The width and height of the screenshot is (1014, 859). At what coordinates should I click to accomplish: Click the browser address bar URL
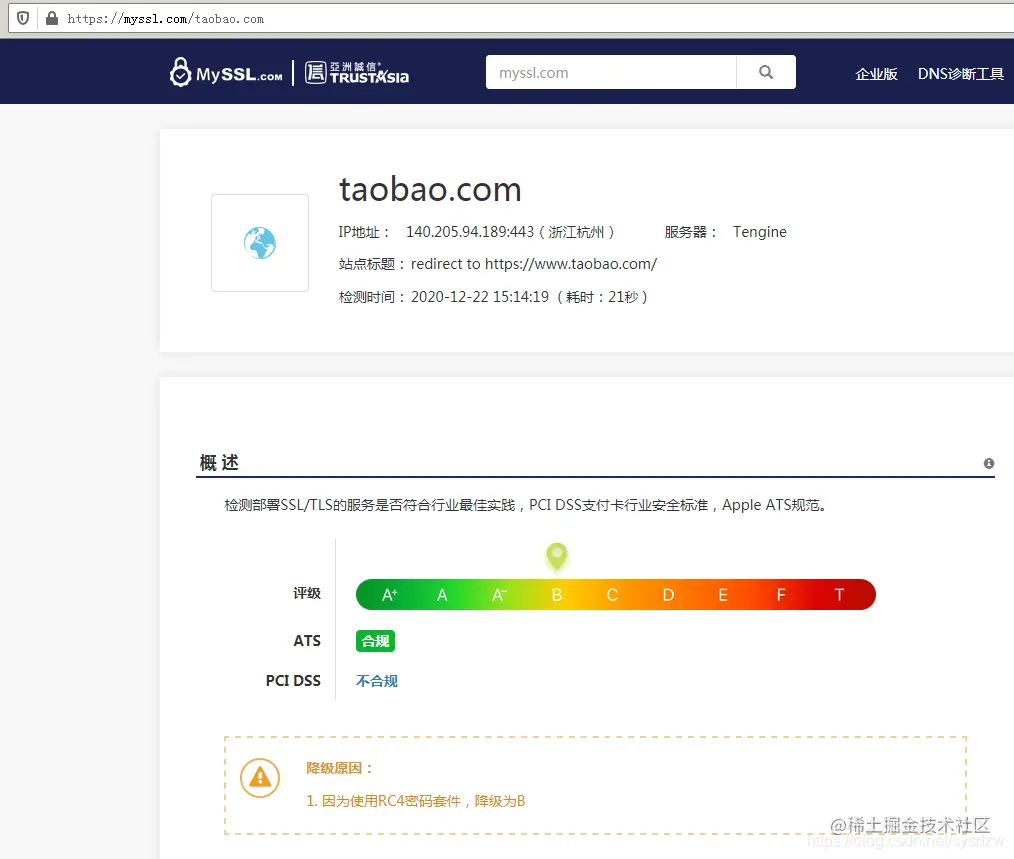[x=166, y=19]
